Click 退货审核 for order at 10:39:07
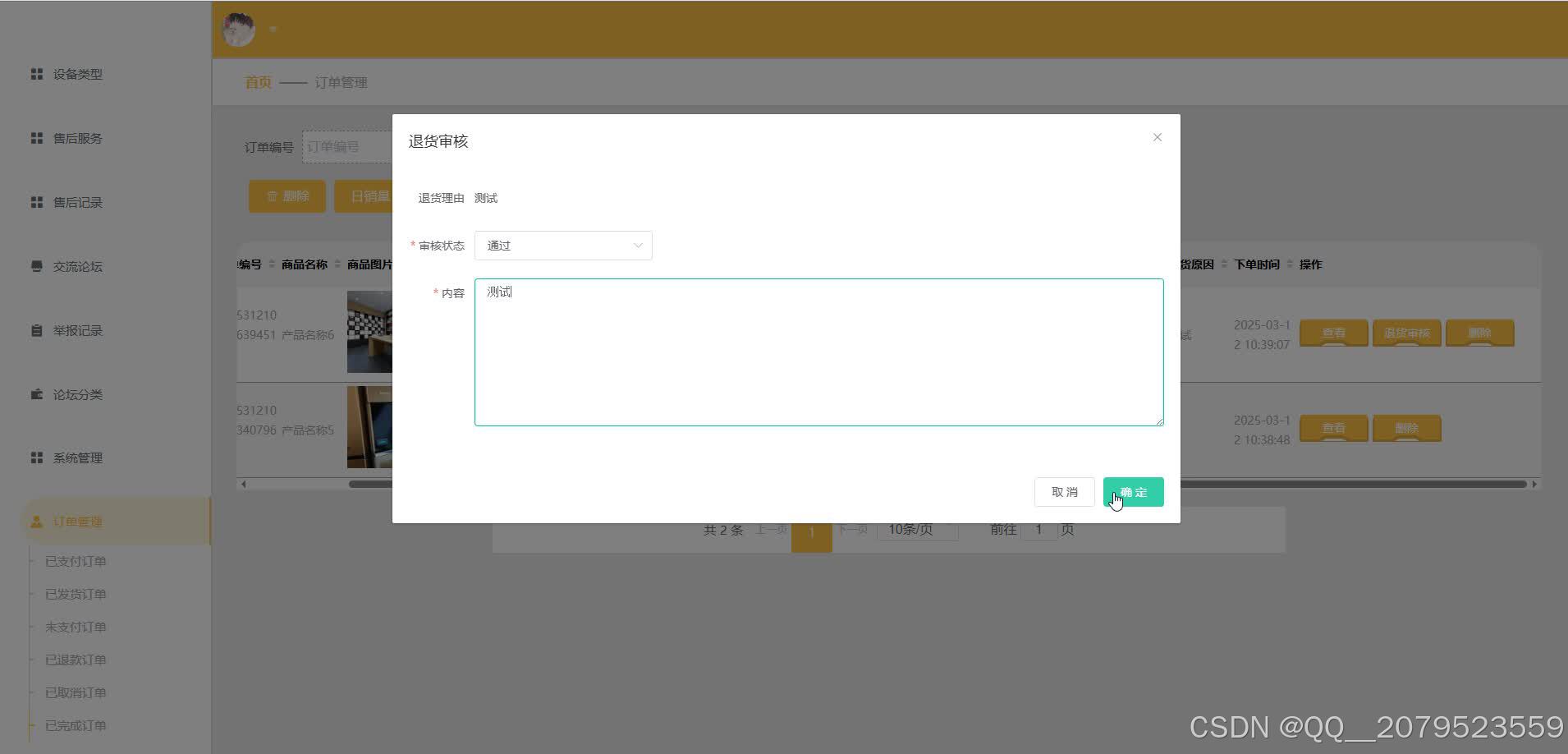 coord(1406,333)
